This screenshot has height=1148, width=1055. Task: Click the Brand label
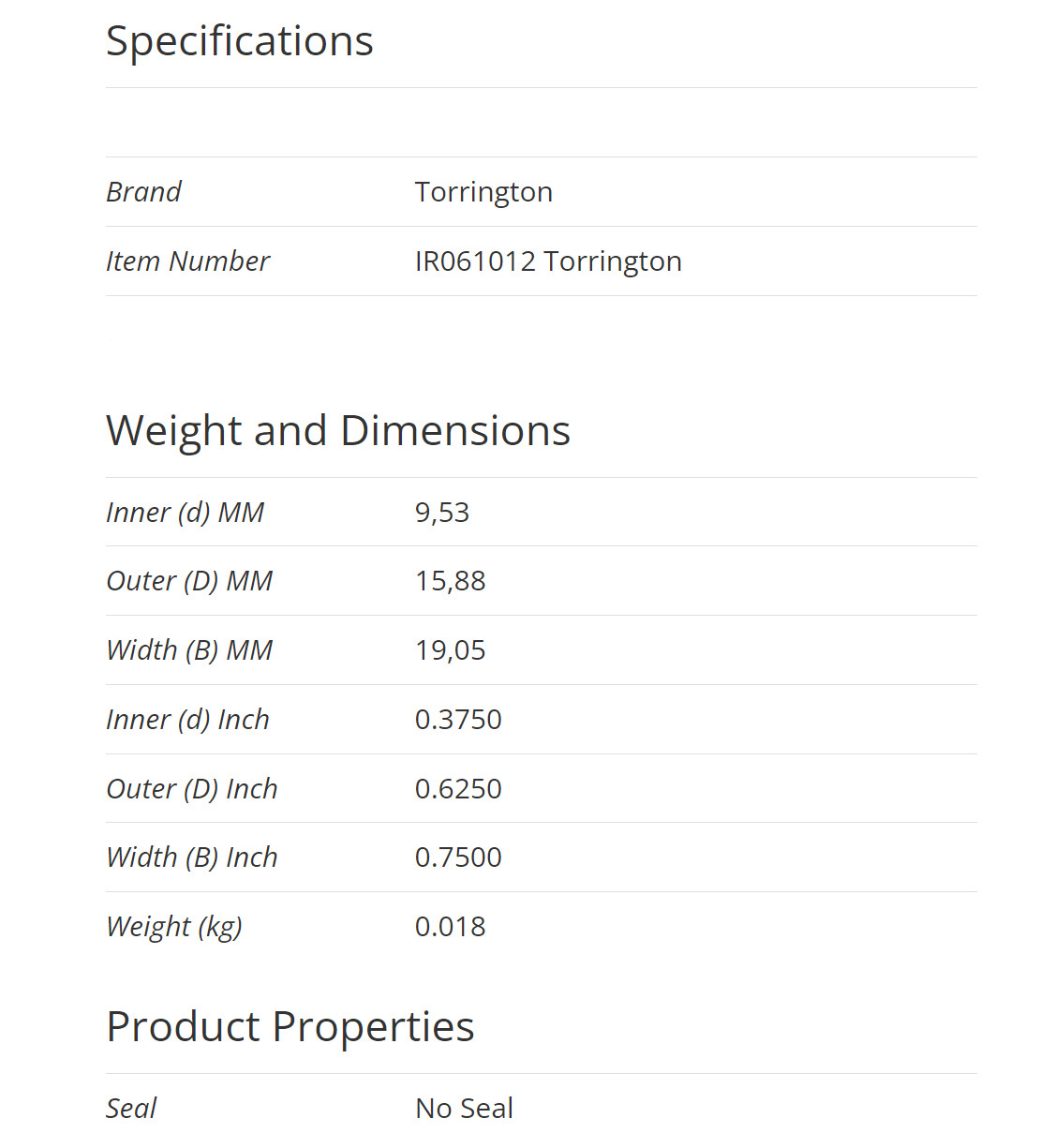143,191
